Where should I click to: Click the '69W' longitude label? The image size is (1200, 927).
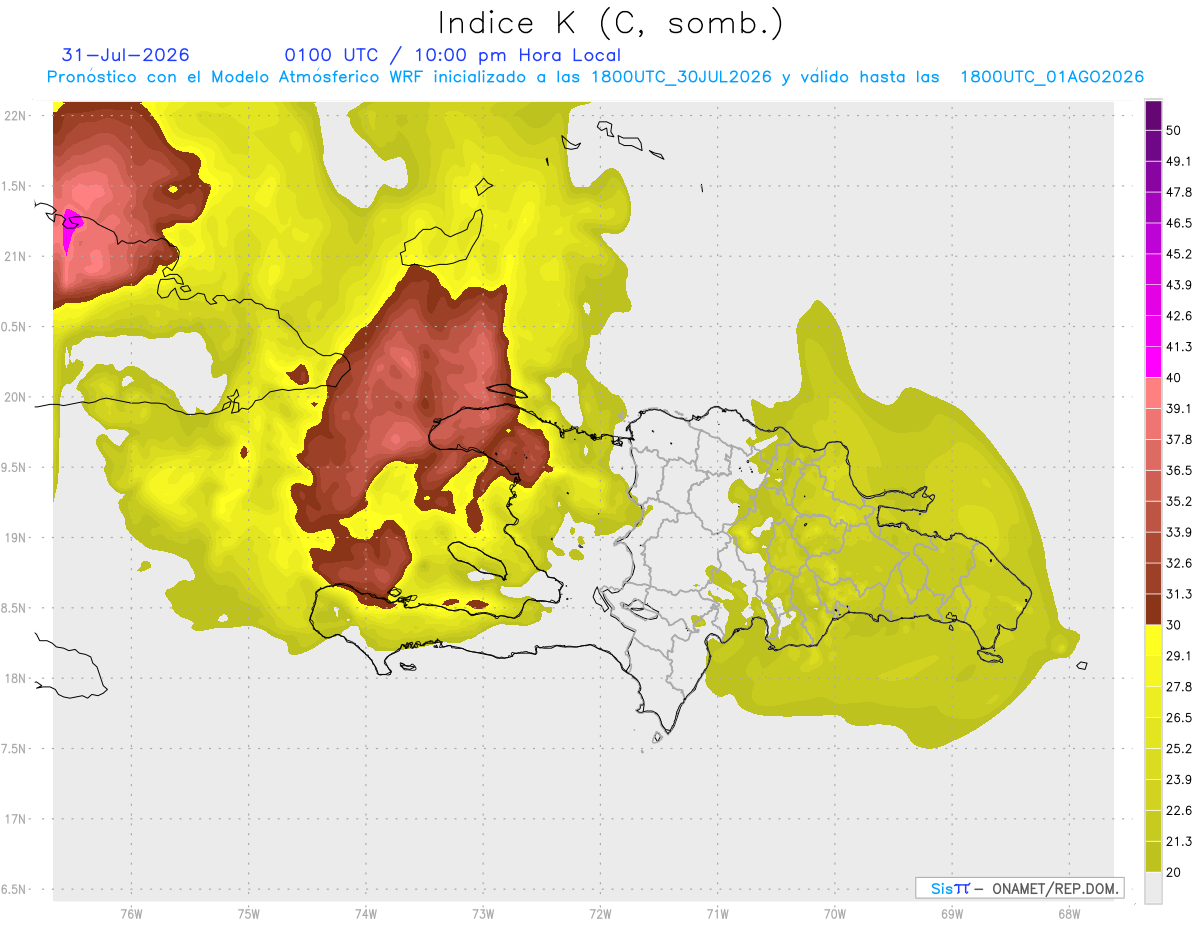[x=952, y=913]
